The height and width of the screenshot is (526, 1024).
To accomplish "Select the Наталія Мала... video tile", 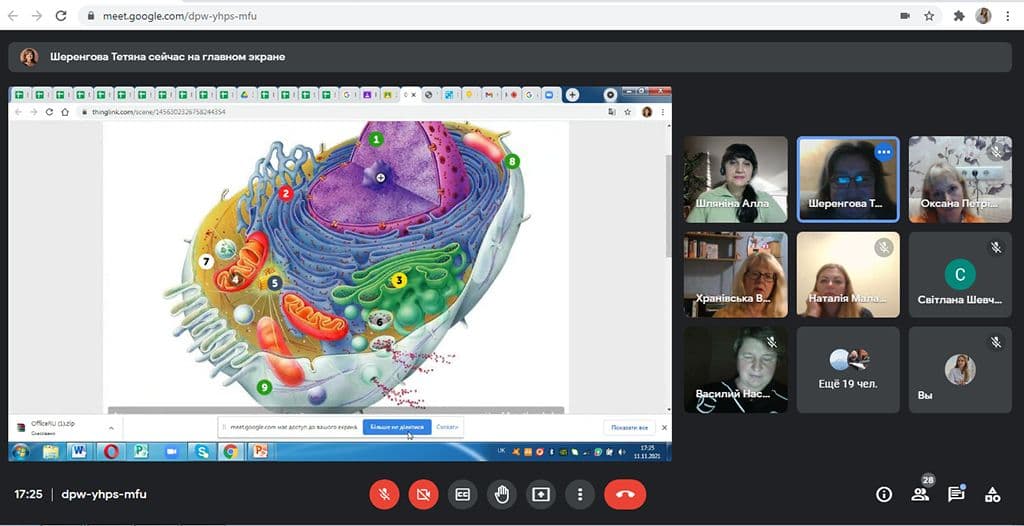I will (848, 274).
